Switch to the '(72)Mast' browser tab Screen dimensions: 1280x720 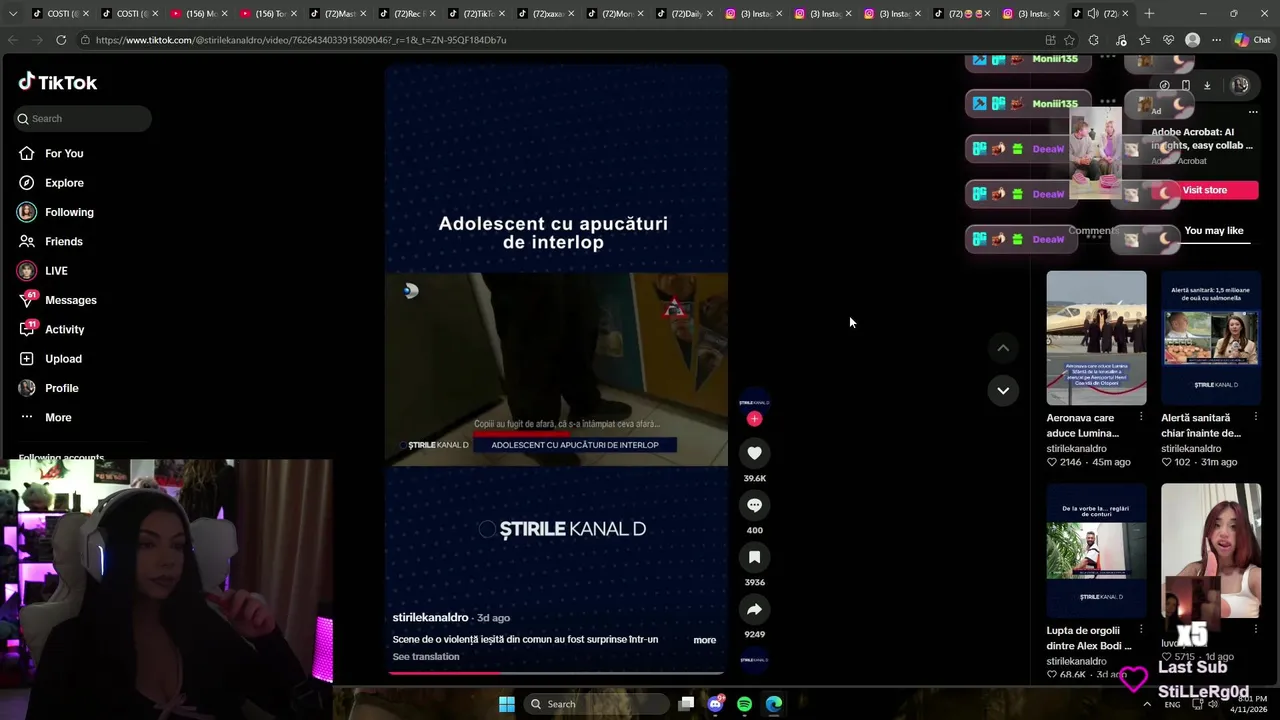pyautogui.click(x=338, y=14)
